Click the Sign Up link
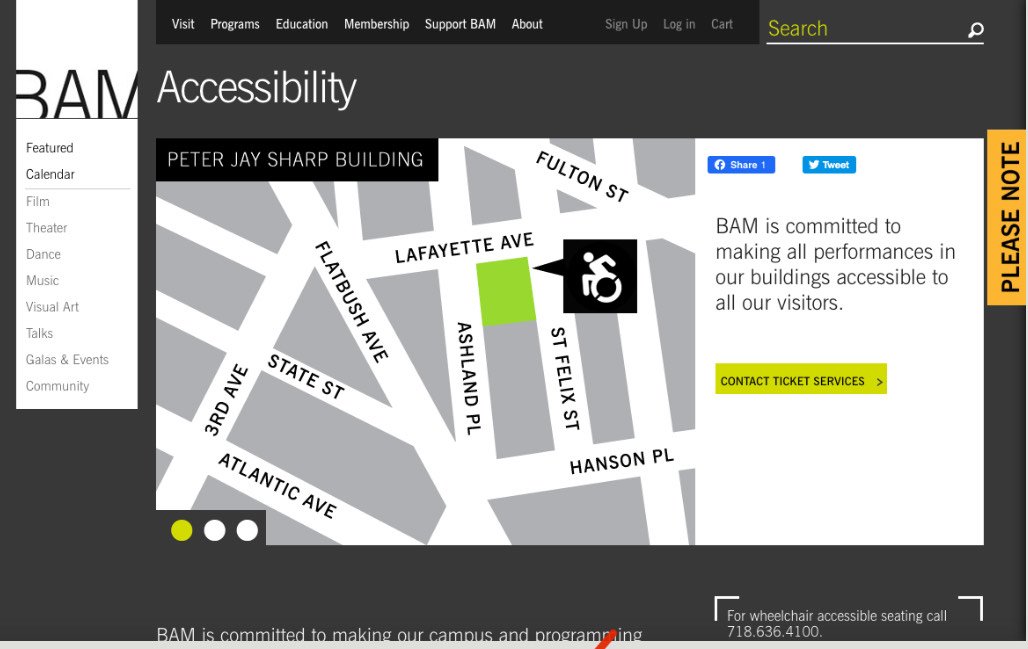 (x=626, y=24)
